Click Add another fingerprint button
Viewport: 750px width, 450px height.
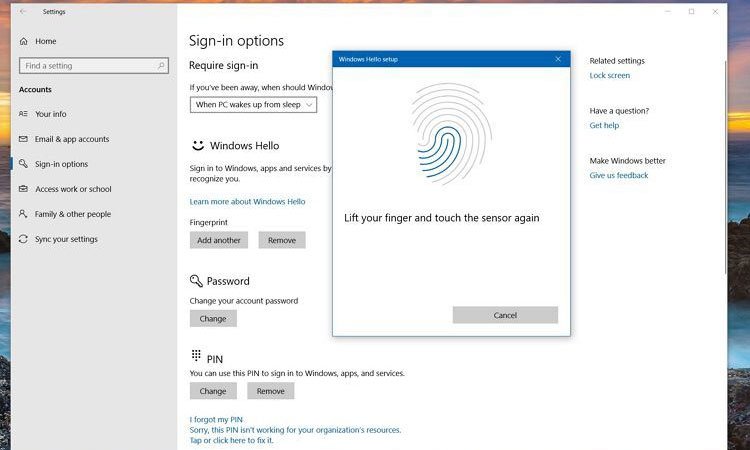(x=219, y=240)
